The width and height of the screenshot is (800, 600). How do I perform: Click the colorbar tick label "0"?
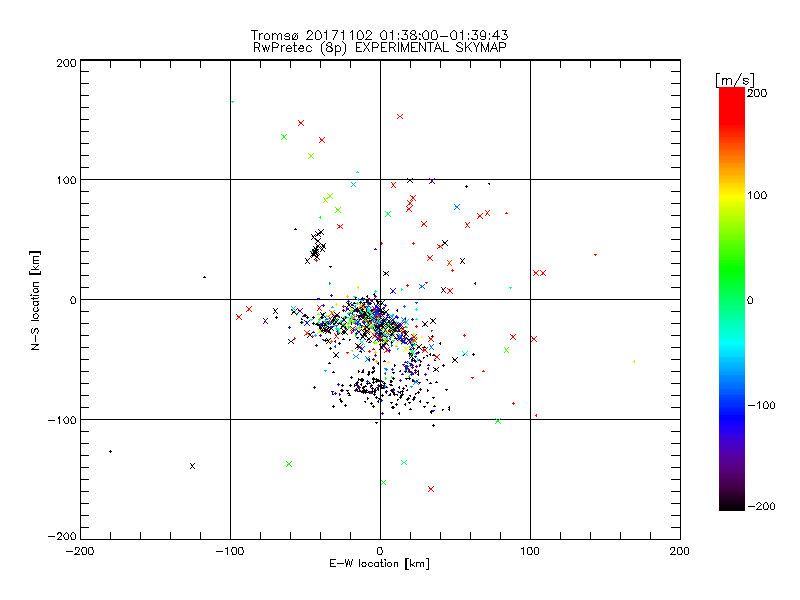coord(750,300)
